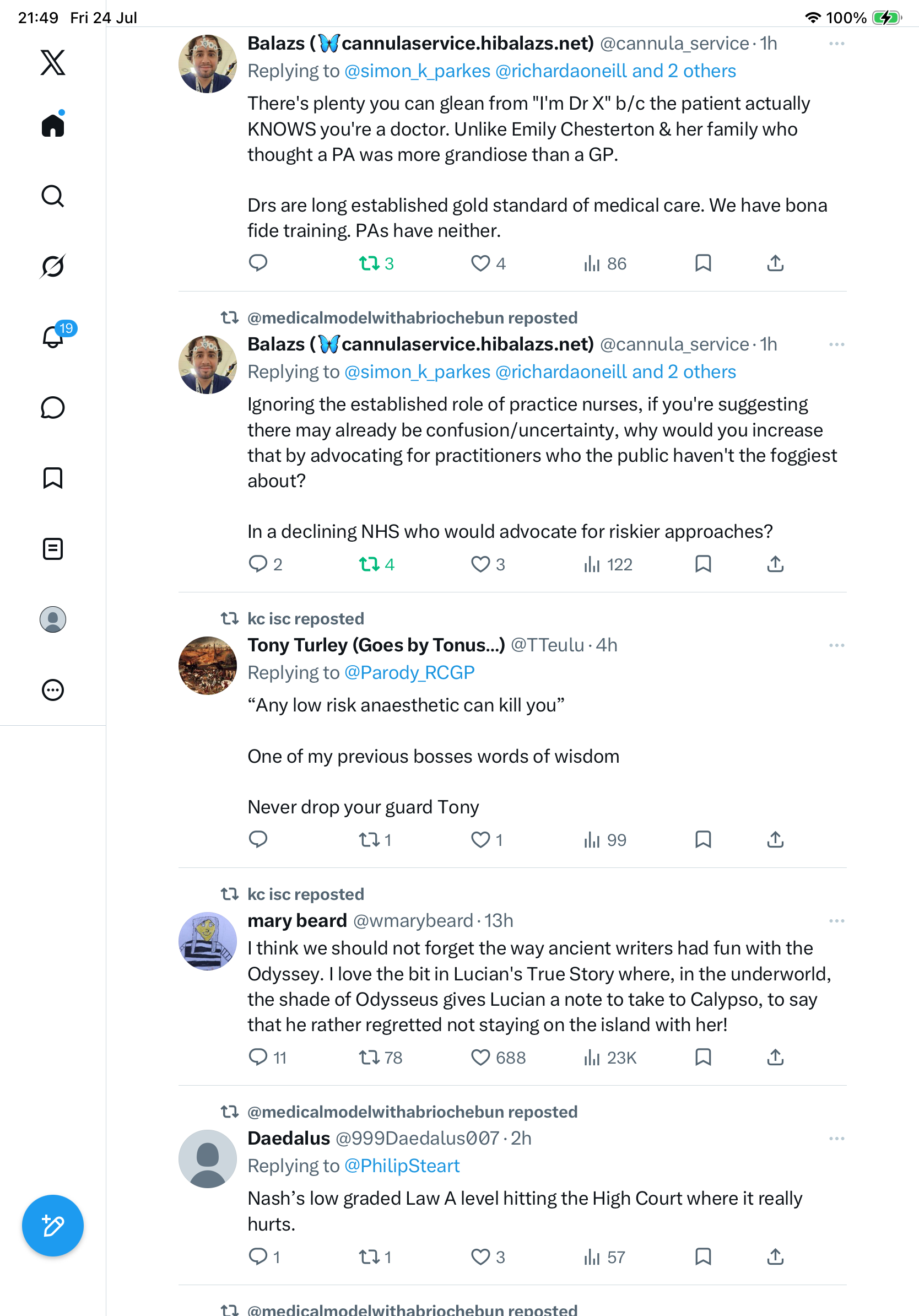Open more options on mary beard's tweet
This screenshot has height=1316, width=919.
836,920
